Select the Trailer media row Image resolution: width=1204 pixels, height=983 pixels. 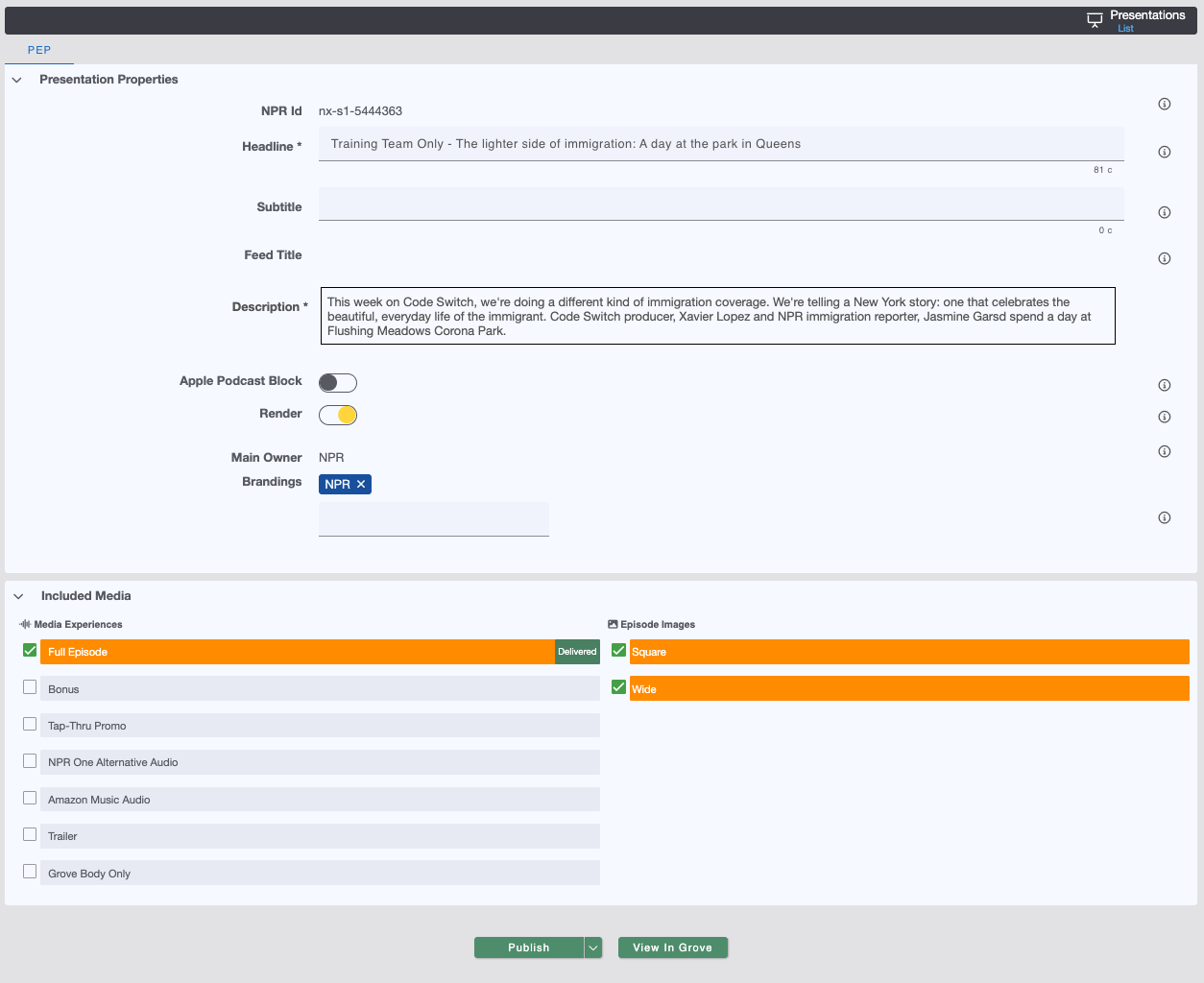coord(320,836)
